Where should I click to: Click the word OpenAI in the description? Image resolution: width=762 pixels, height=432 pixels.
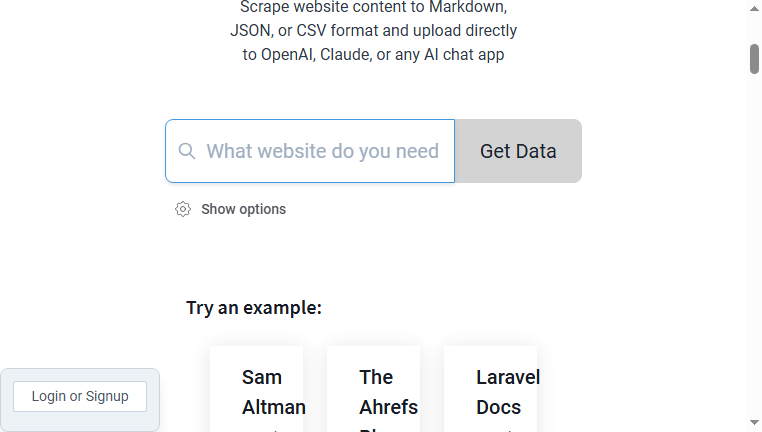click(288, 54)
